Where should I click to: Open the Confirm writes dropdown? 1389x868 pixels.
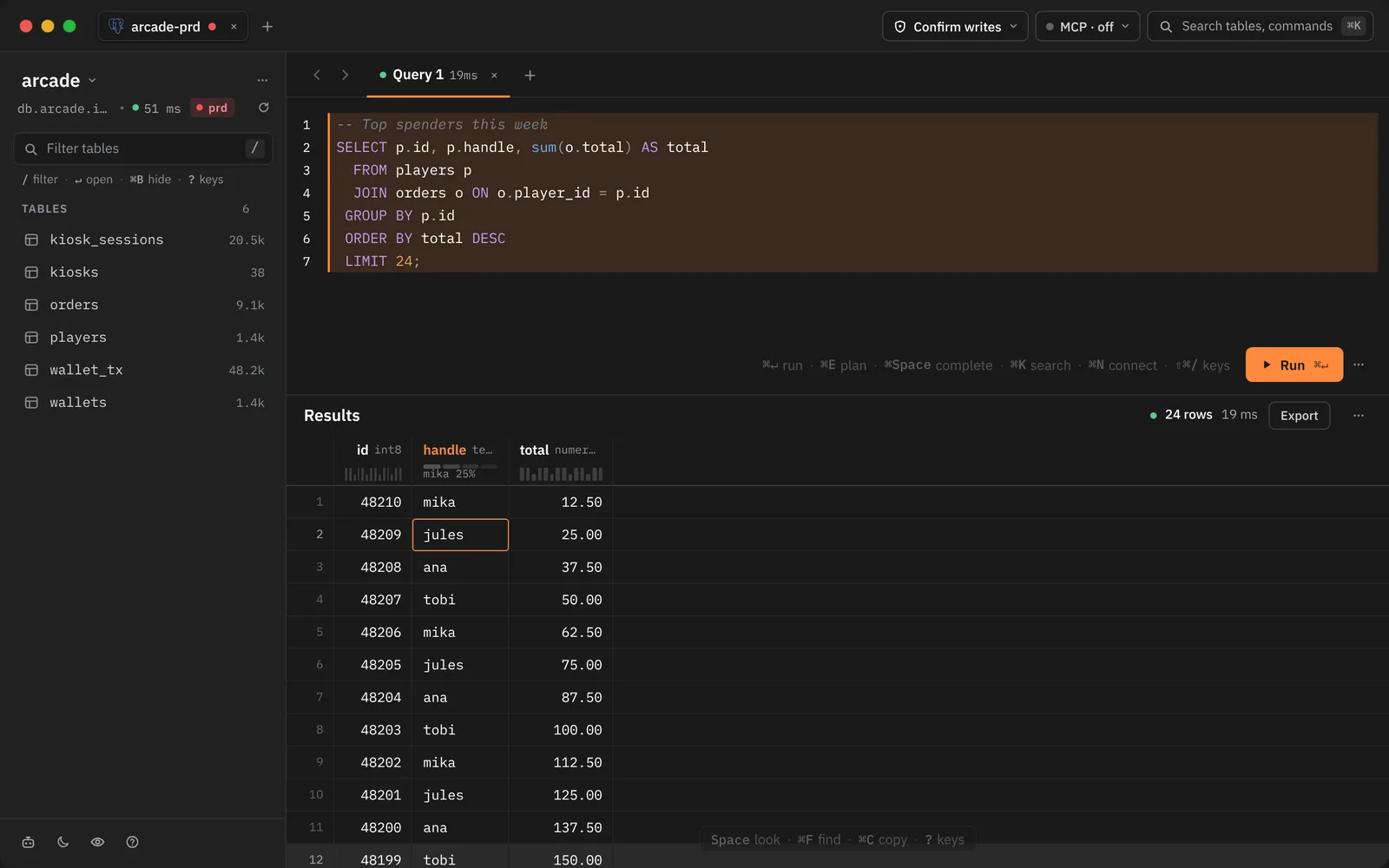955,26
